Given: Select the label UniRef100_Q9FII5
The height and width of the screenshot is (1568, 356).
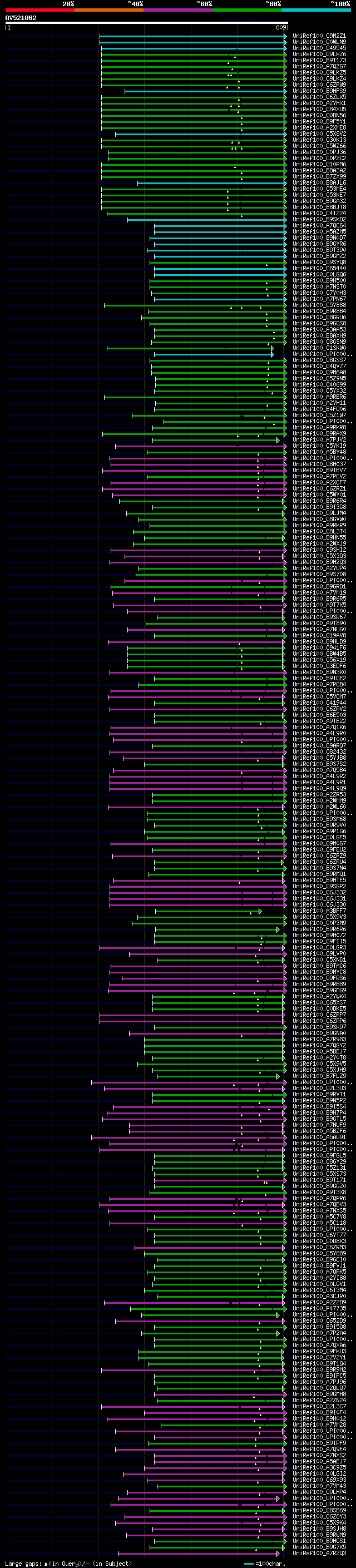Looking at the screenshot, I should coord(319,941).
